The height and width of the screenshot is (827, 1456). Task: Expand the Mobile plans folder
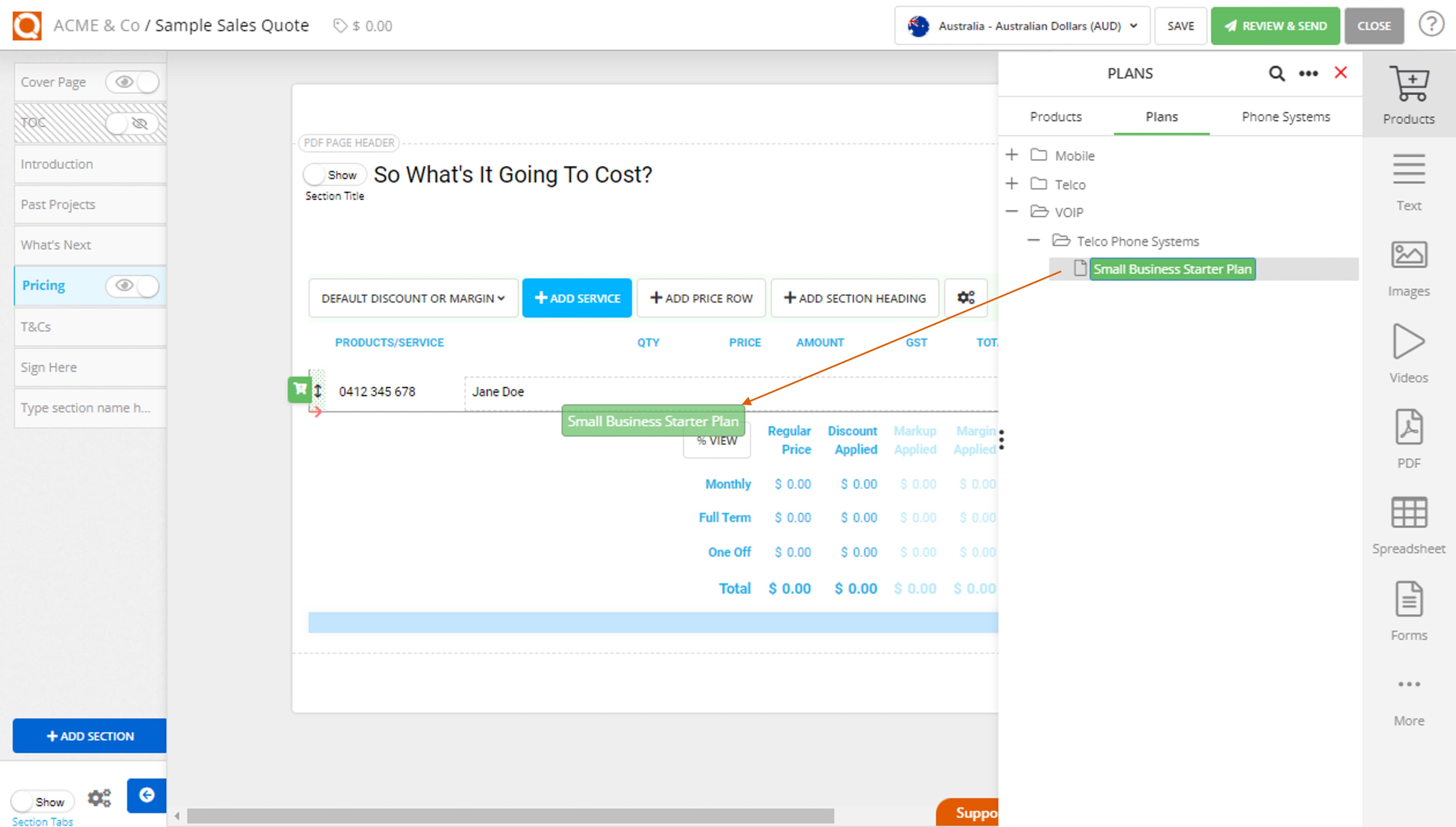pyautogui.click(x=1011, y=155)
